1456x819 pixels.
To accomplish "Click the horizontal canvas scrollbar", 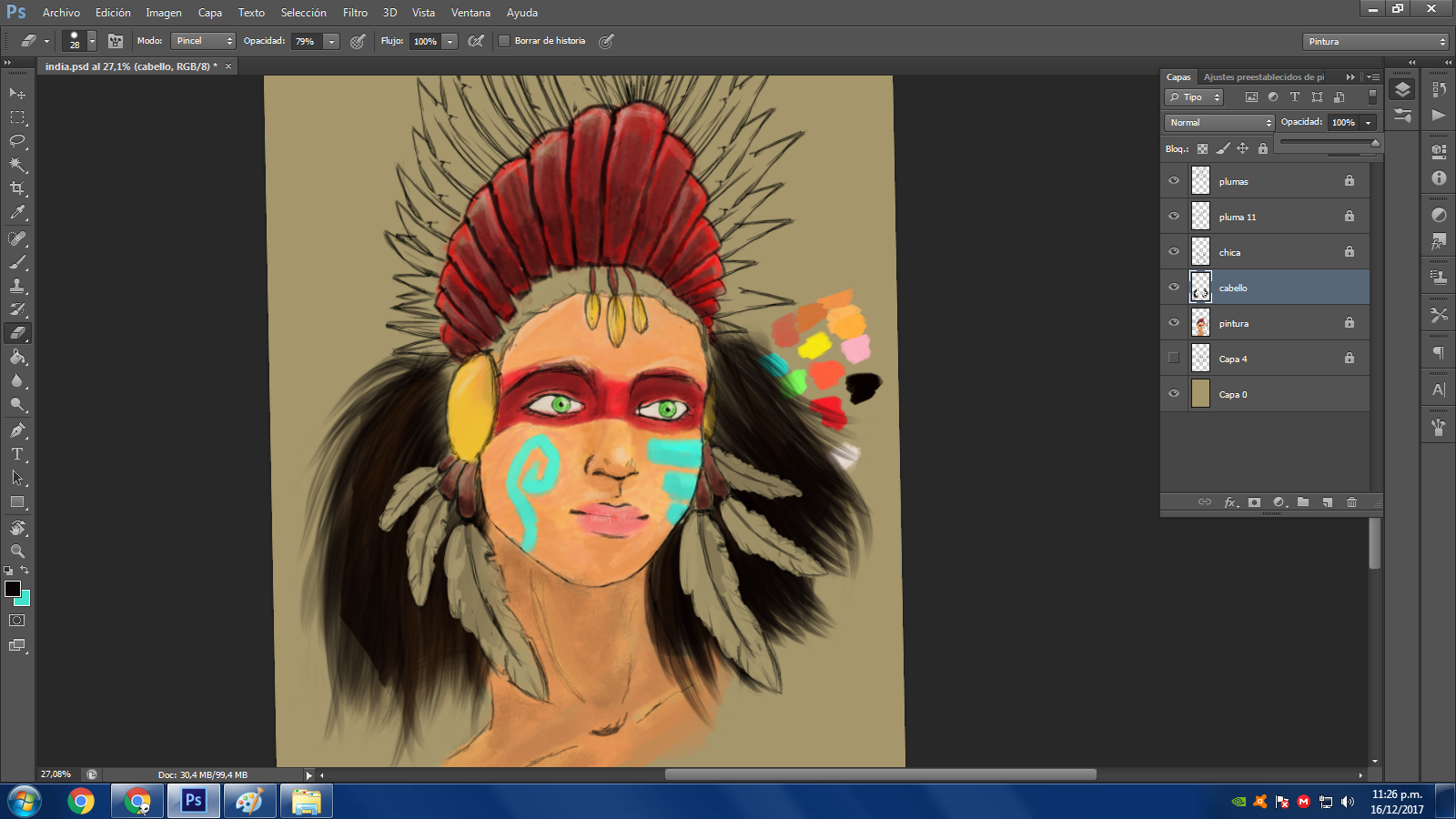I will pyautogui.click(x=880, y=774).
